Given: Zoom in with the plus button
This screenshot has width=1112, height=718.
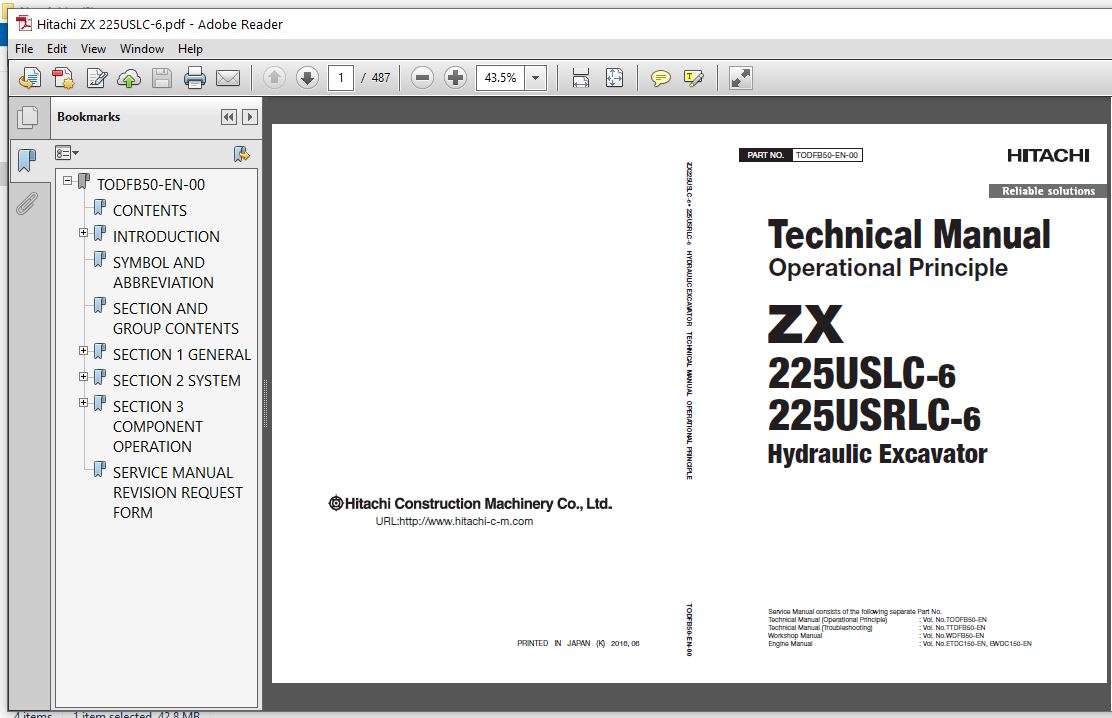Looking at the screenshot, I should pos(455,77).
